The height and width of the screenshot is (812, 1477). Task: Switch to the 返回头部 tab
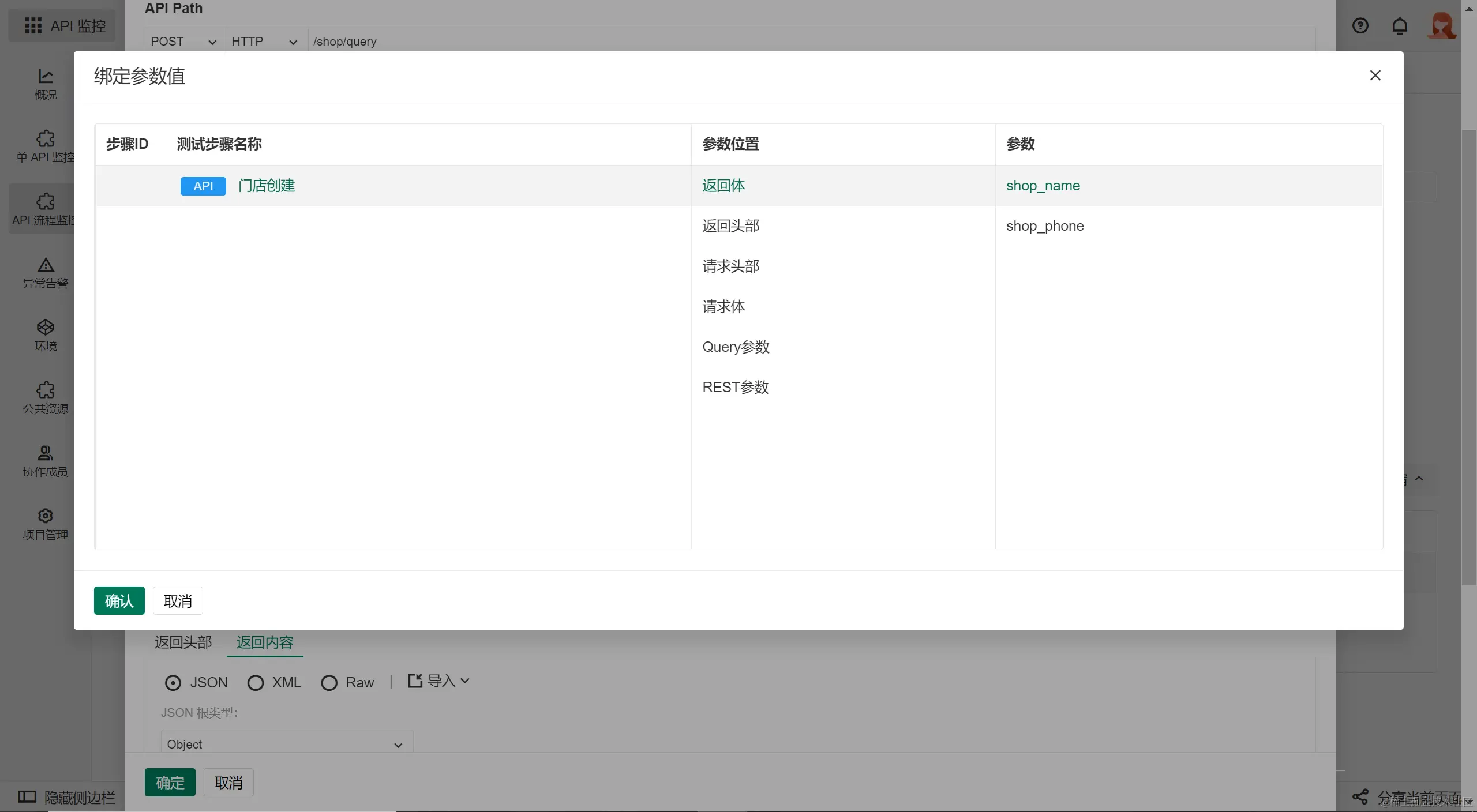[183, 642]
